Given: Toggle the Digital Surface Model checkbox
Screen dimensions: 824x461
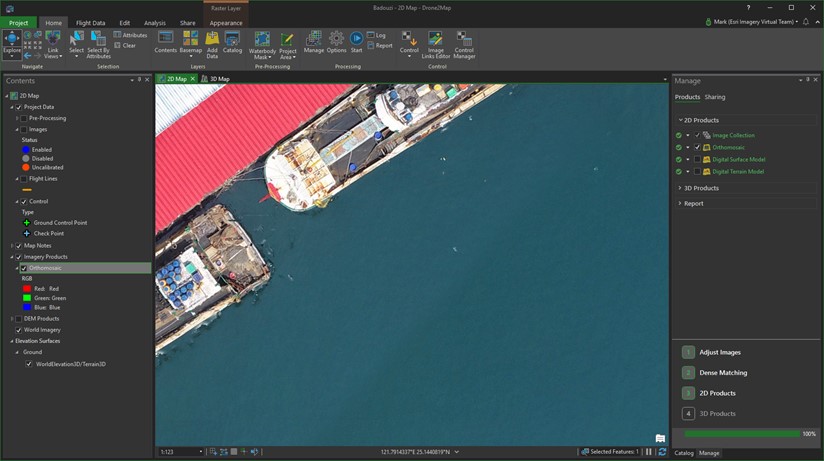Looking at the screenshot, I should coord(697,159).
